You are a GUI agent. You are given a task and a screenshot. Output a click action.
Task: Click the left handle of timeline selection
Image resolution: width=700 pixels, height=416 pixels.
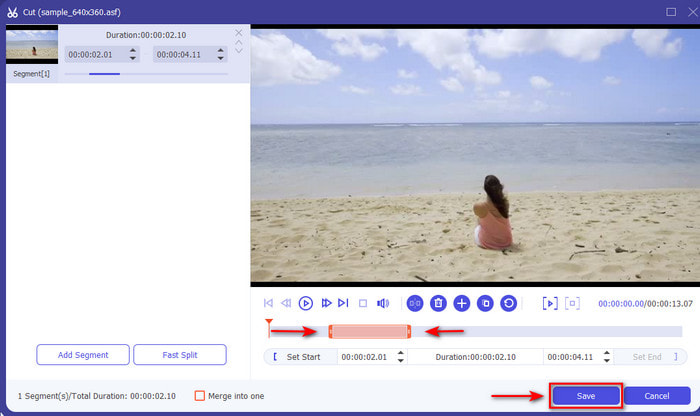tap(331, 332)
